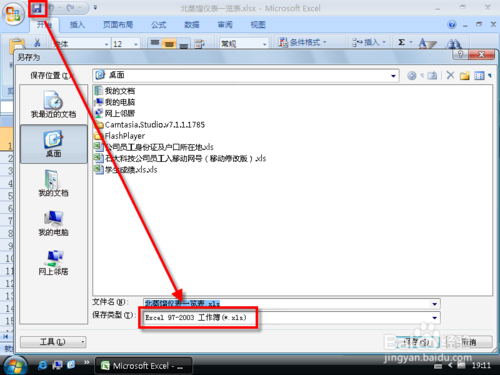
Task: Switch to the 审阅 ribbon tab
Action: [x=225, y=25]
